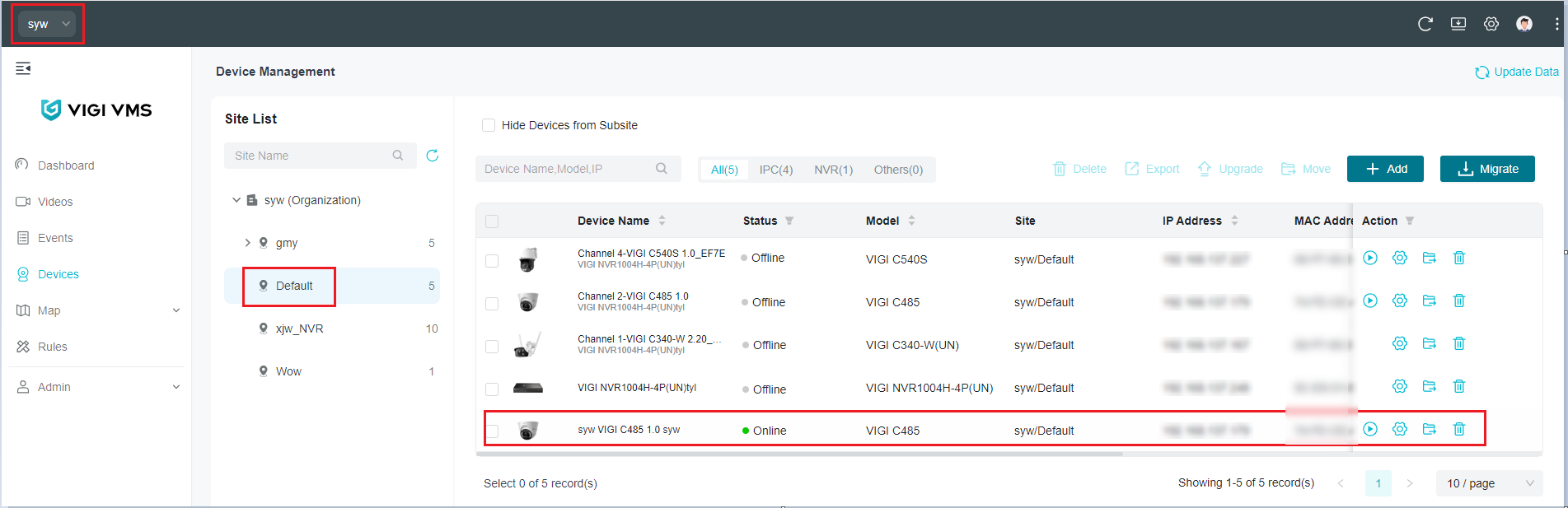The image size is (1568, 508).
Task: Select syw VIGI C485 row checkbox
Action: tap(492, 431)
